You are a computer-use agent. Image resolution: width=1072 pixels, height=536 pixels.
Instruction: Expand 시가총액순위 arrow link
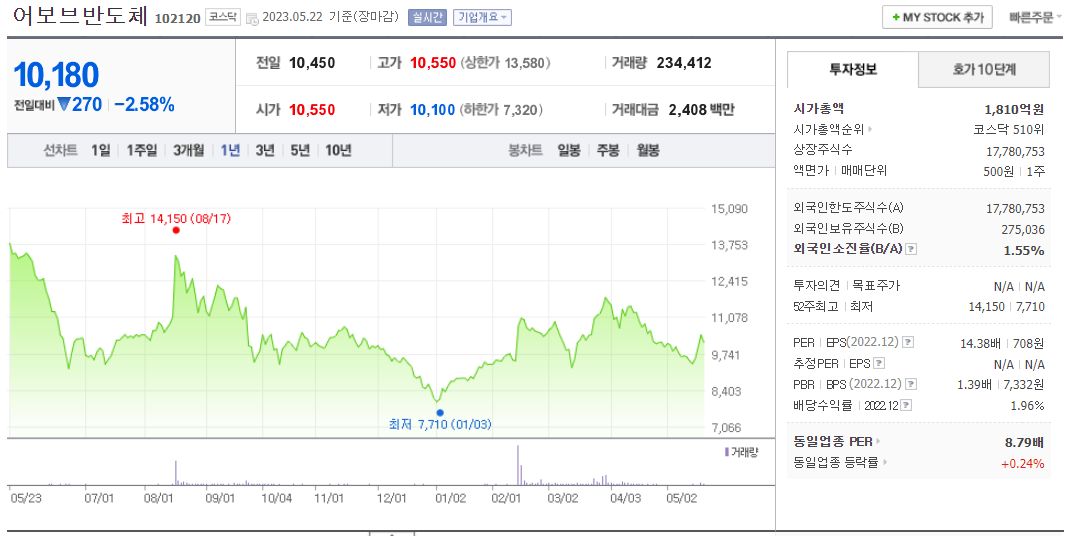point(871,129)
